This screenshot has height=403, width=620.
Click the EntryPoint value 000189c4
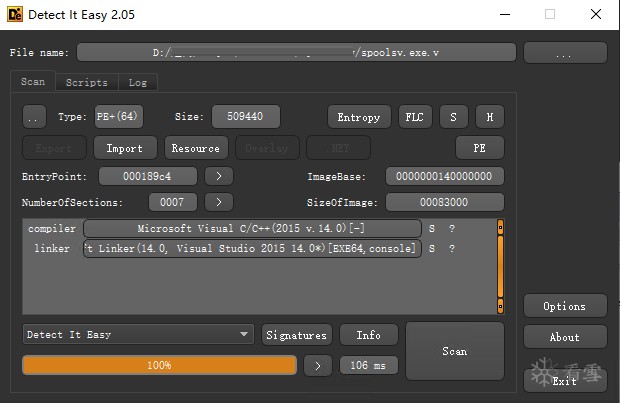click(147, 176)
